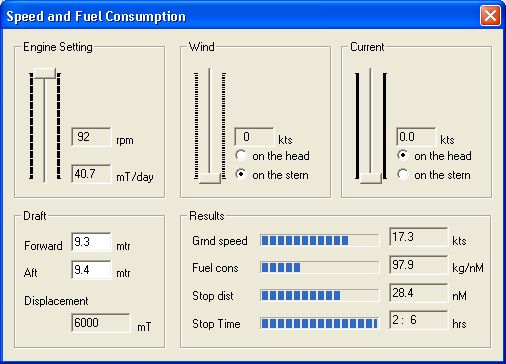Click the Fuel cons label

215,268
